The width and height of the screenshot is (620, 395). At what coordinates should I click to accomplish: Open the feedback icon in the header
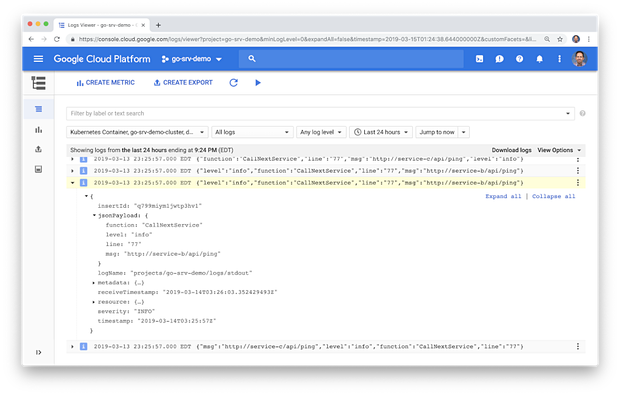pyautogui.click(x=499, y=59)
